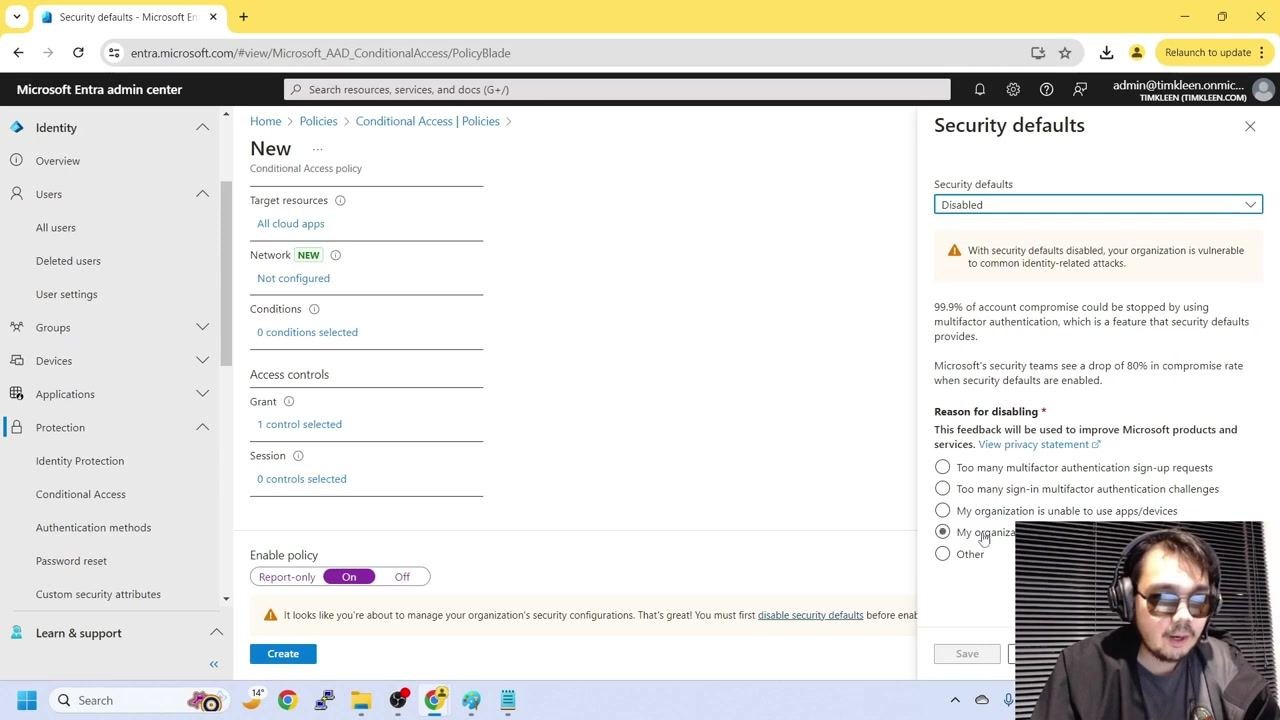Collapse the Identity section
This screenshot has height=720, width=1280.
click(x=202, y=128)
